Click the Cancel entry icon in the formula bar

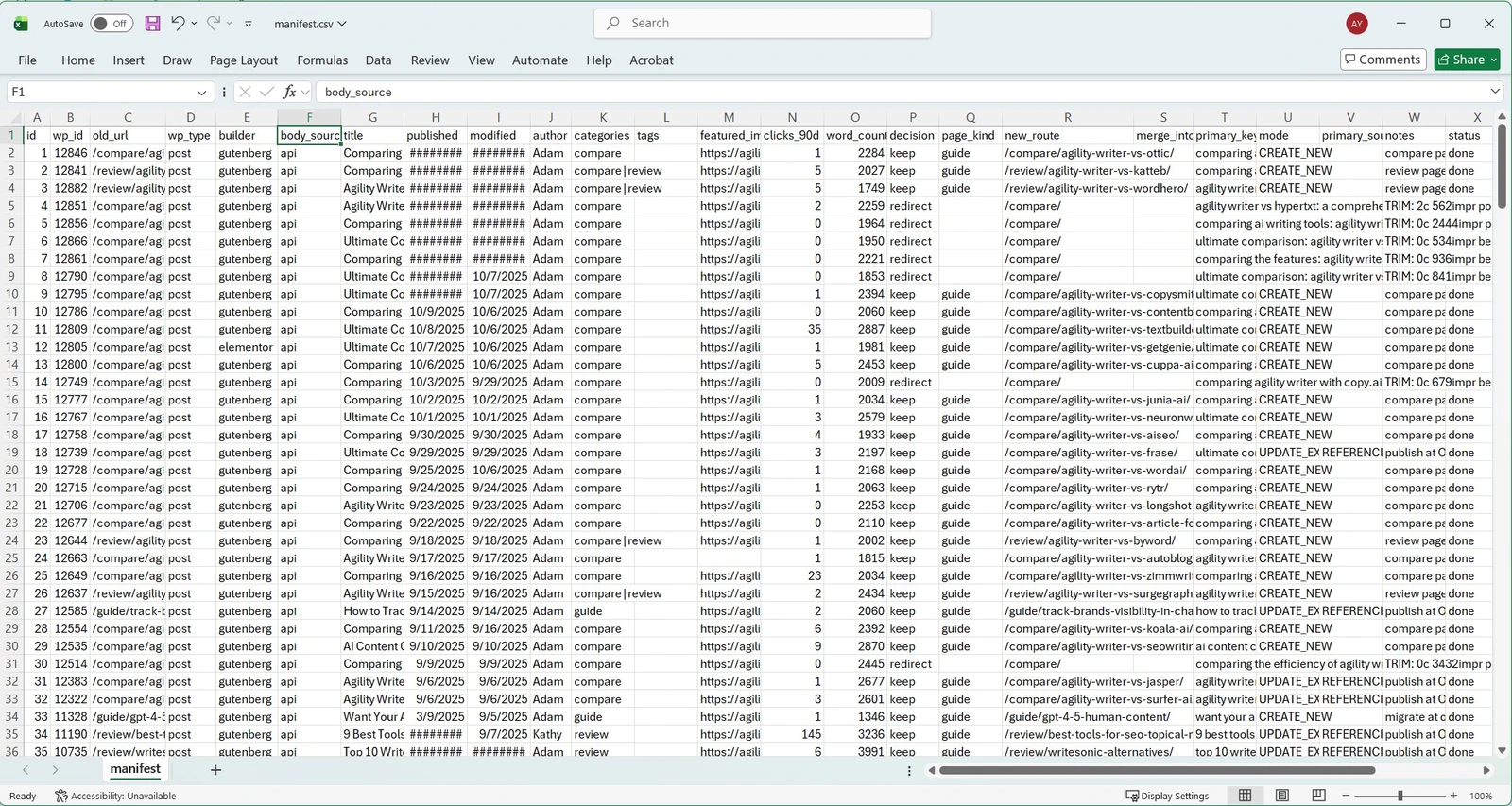coord(245,92)
